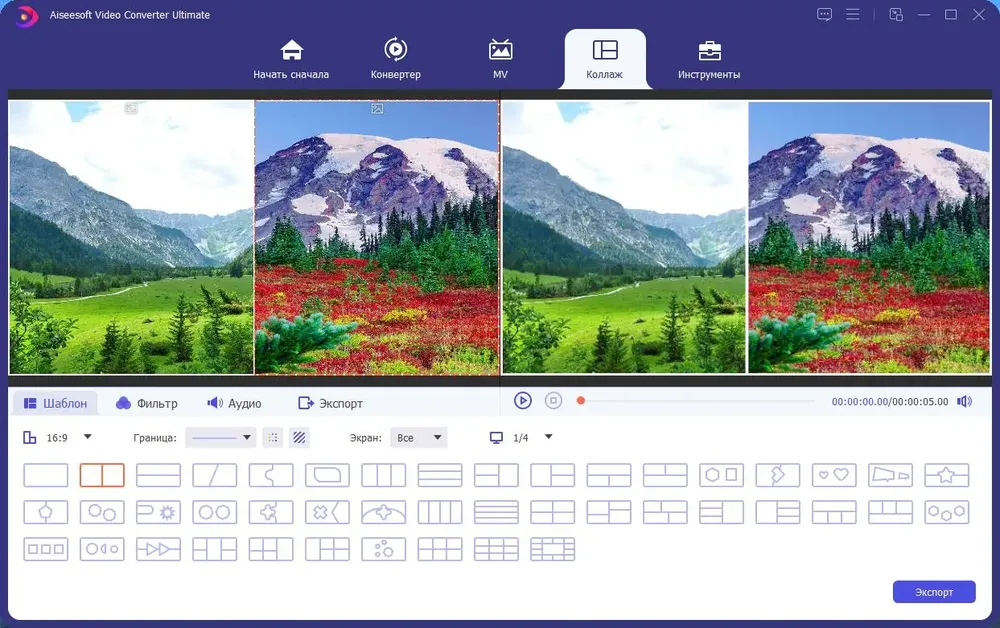
Task: Open the Экран 'Все' dropdown
Action: (418, 437)
